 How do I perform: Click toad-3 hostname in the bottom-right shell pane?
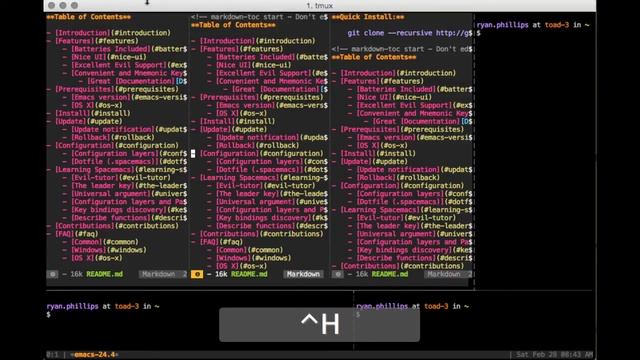(x=436, y=306)
